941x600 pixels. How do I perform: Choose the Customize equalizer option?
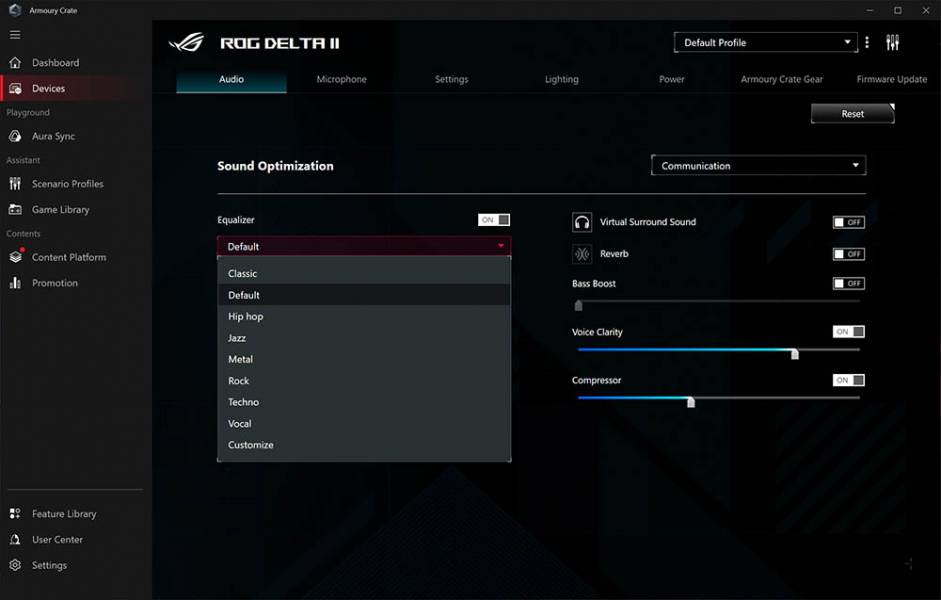tap(364, 445)
